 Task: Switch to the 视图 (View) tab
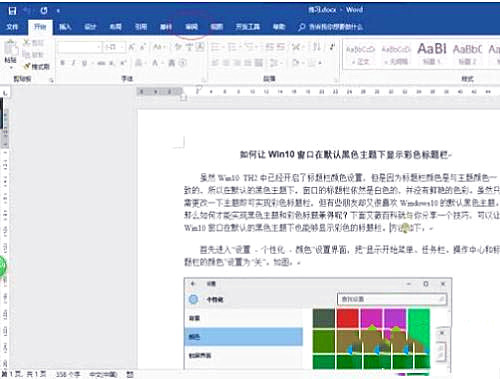[217, 27]
